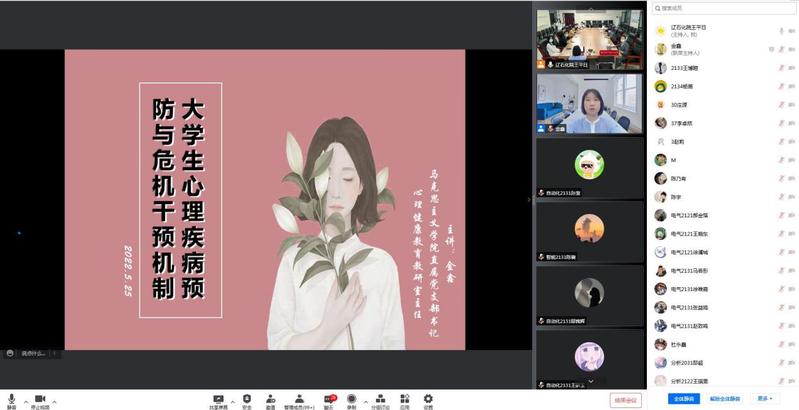
Task: Select the conference room video tile
Action: pyautogui.click(x=590, y=39)
